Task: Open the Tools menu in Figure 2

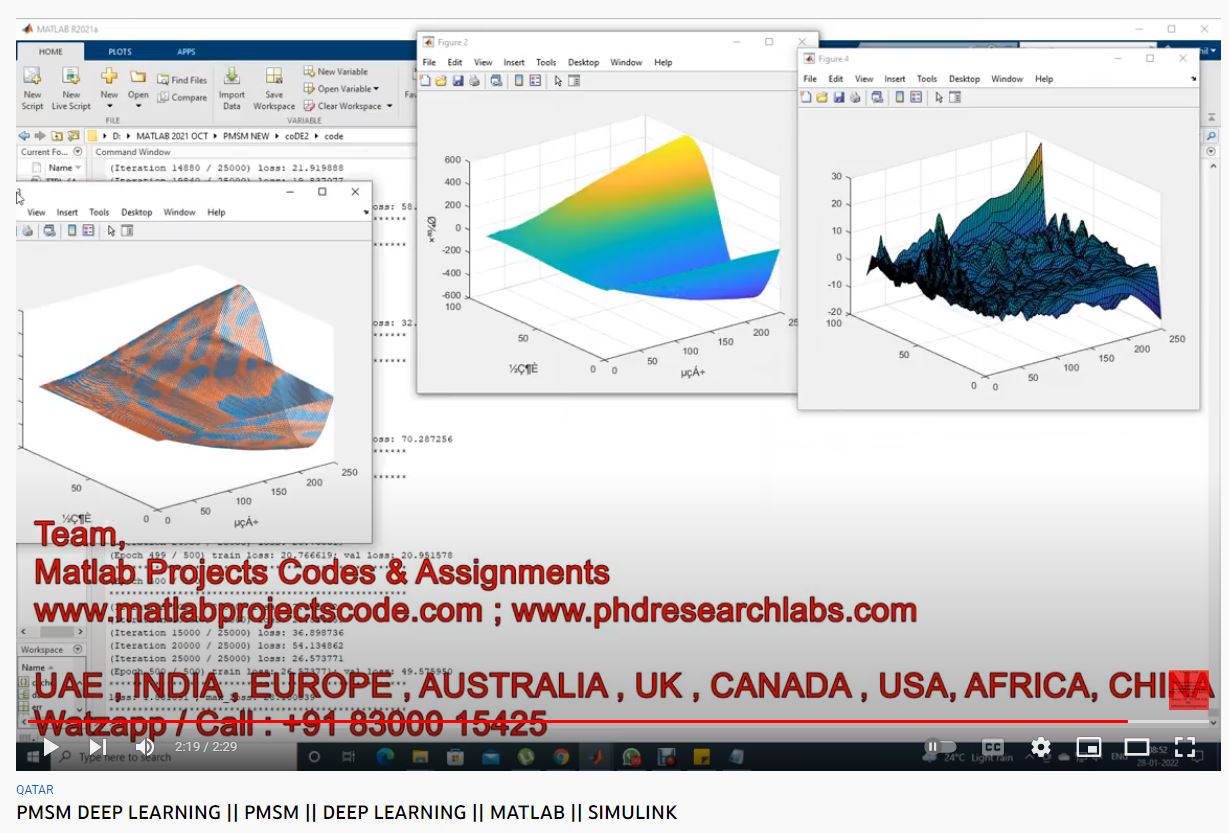Action: [x=545, y=62]
